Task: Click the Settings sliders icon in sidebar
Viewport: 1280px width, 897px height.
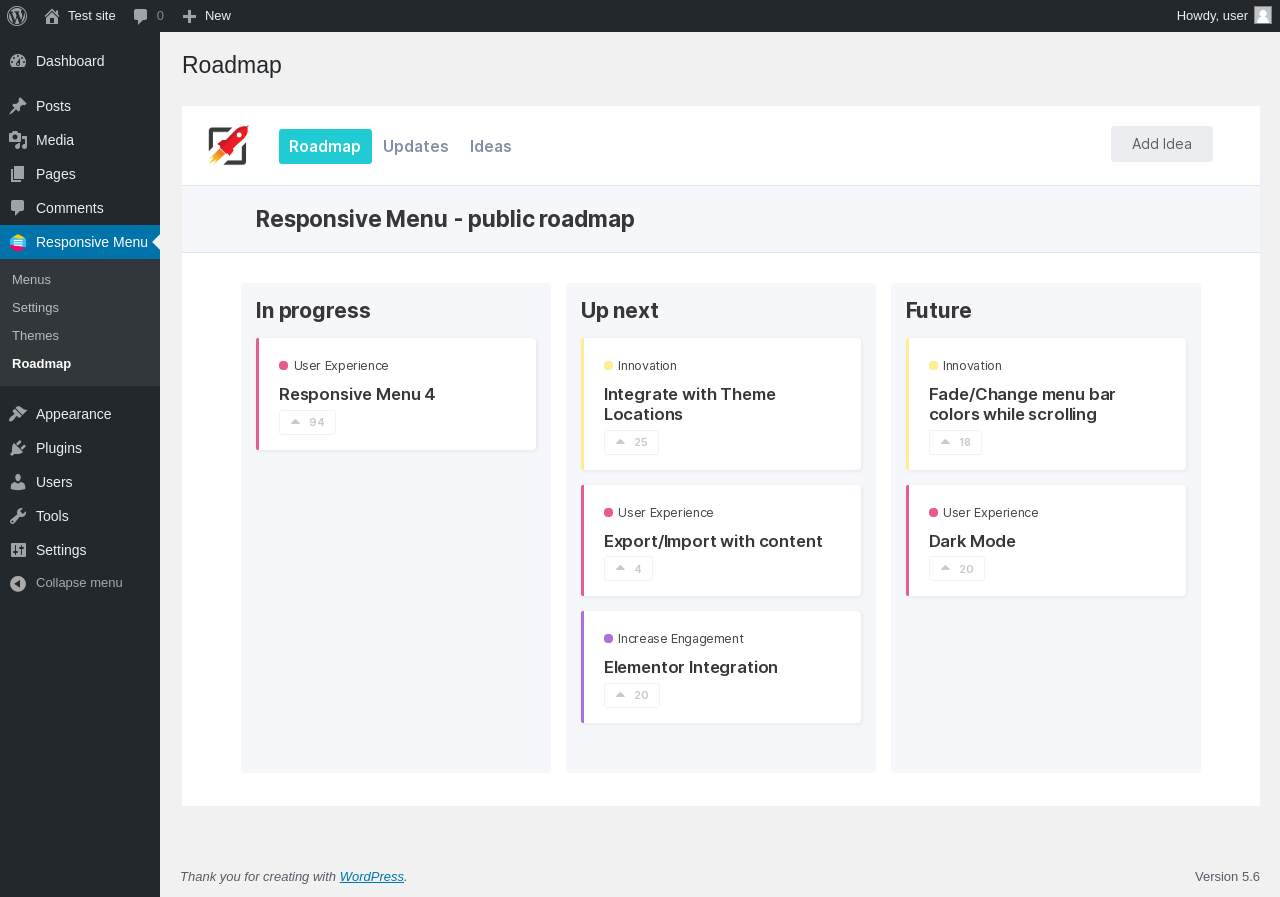Action: click(18, 550)
